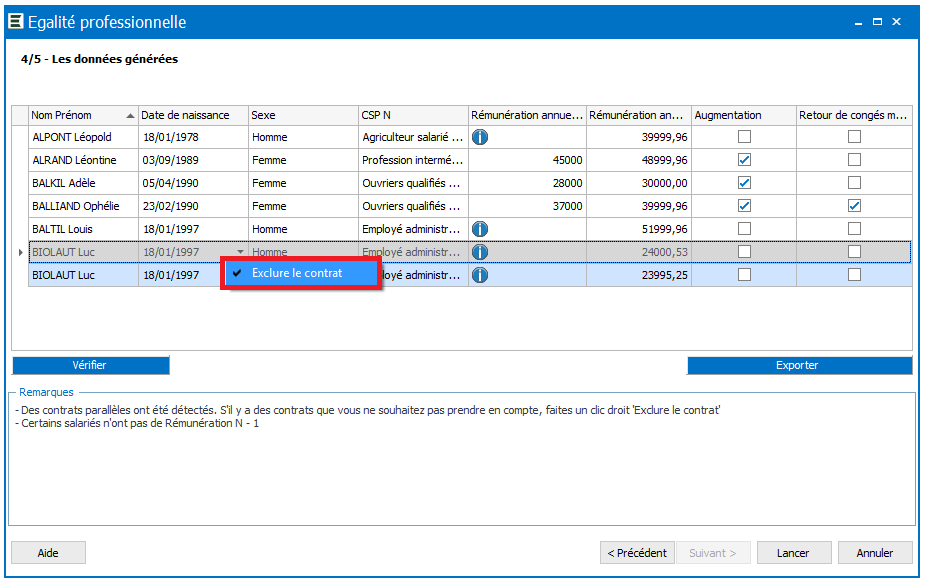
Task: Click the Lancer button
Action: pyautogui.click(x=794, y=553)
